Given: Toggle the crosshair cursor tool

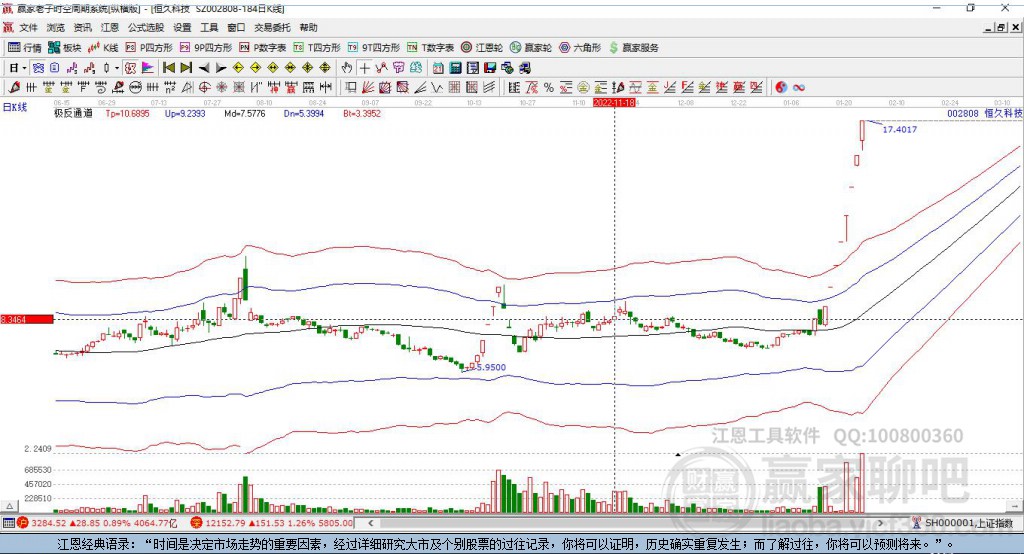Looking at the screenshot, I should tap(364, 68).
